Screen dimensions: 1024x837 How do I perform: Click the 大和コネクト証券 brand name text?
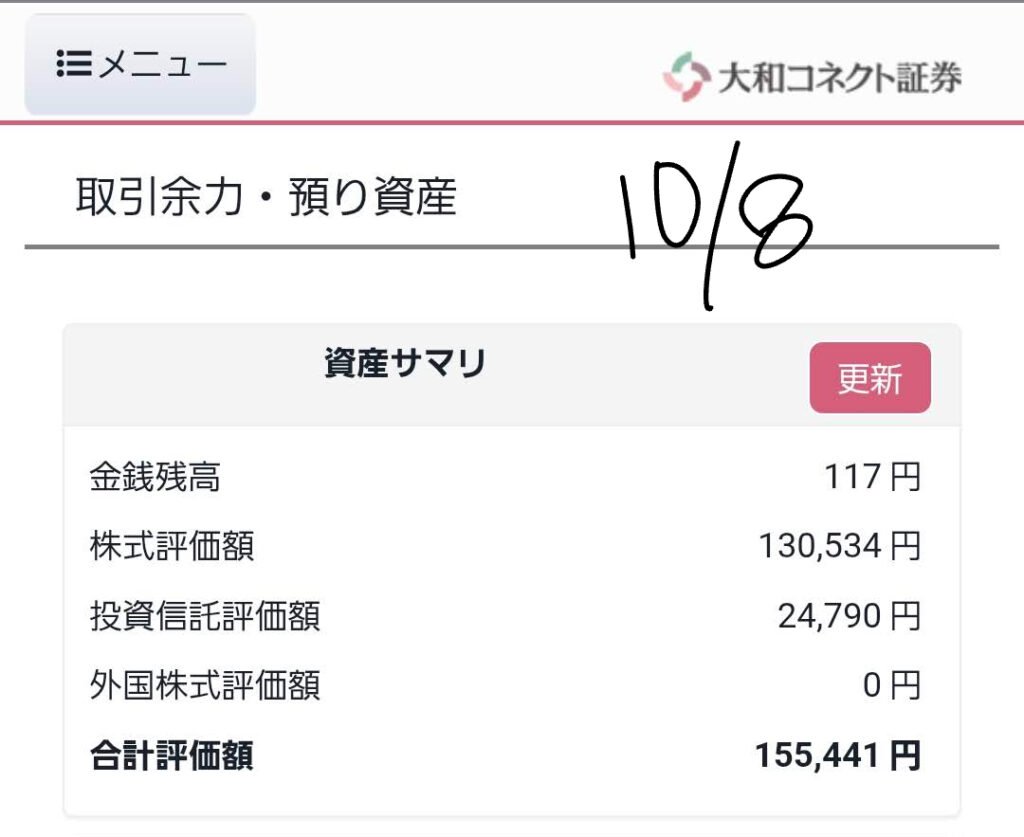[x=839, y=78]
